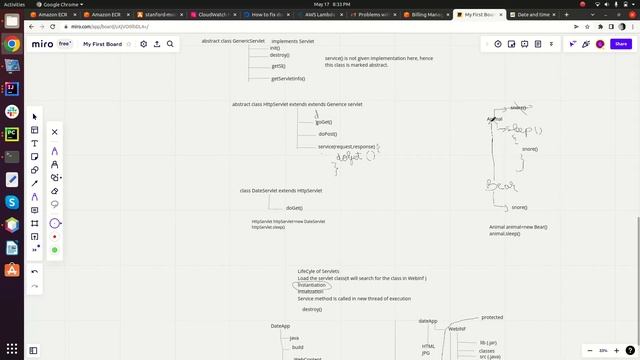Image resolution: width=640 pixels, height=360 pixels.
Task: Start the timer tool
Action: [x=498, y=44]
